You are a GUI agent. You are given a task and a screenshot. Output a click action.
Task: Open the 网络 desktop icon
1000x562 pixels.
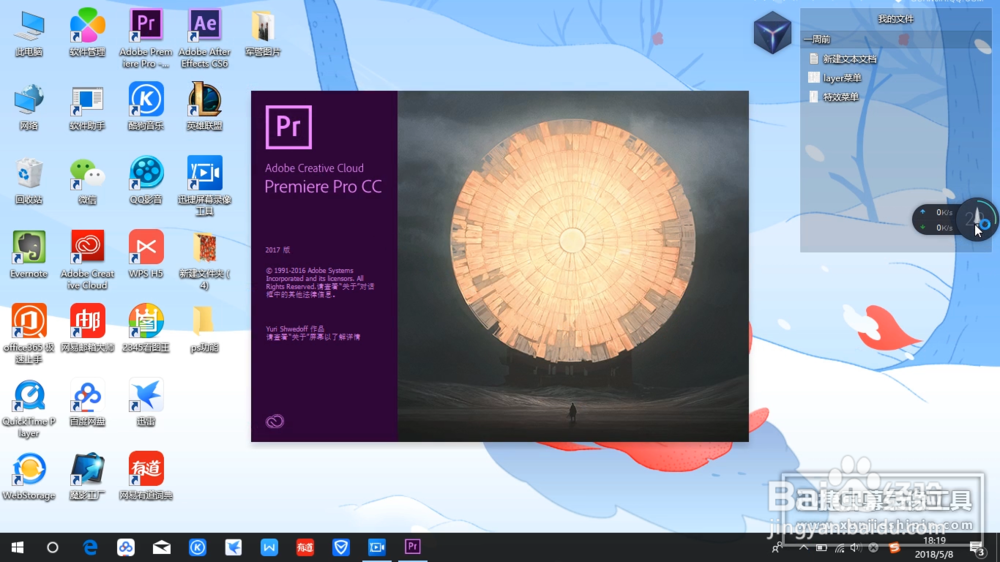[29, 107]
